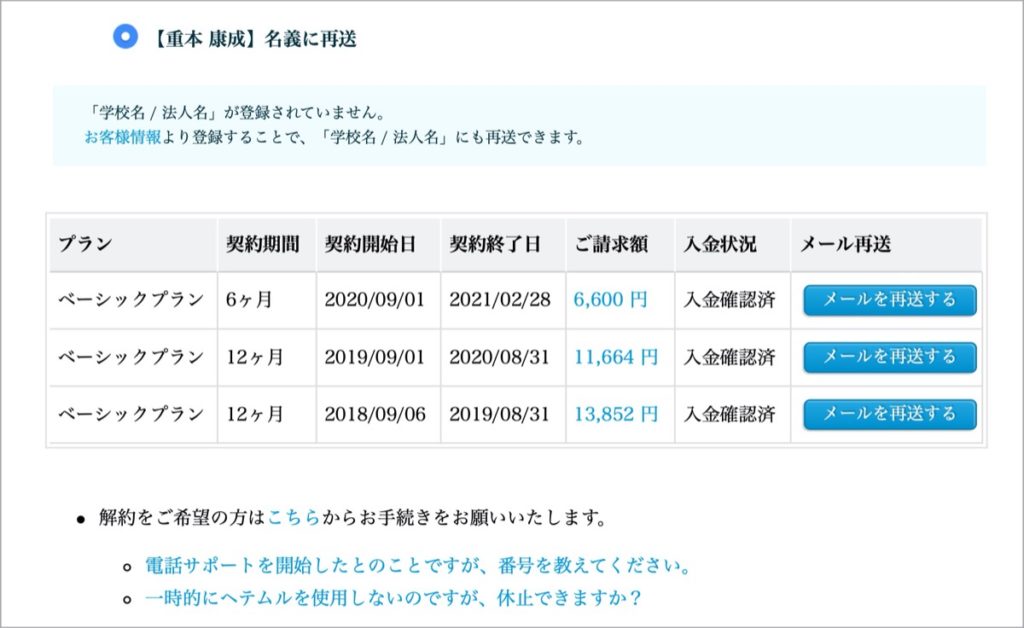Viewport: 1024px width, 628px height.
Task: Follow the こちら cancellation link
Action: [x=294, y=518]
